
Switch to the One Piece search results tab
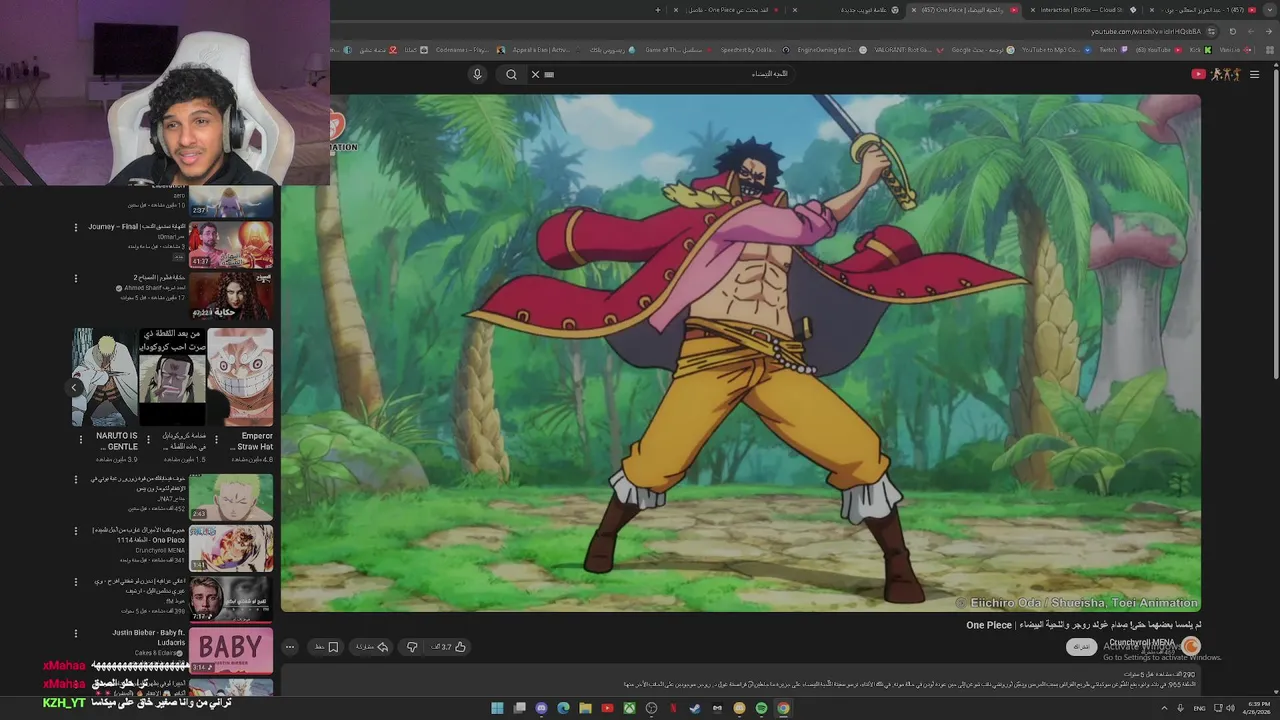pos(730,10)
